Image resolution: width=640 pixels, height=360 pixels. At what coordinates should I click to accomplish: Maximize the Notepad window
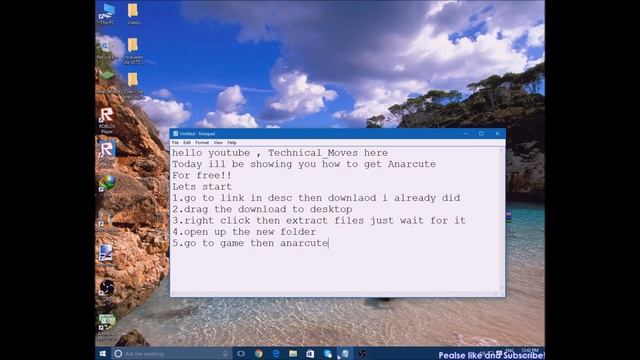(481, 133)
